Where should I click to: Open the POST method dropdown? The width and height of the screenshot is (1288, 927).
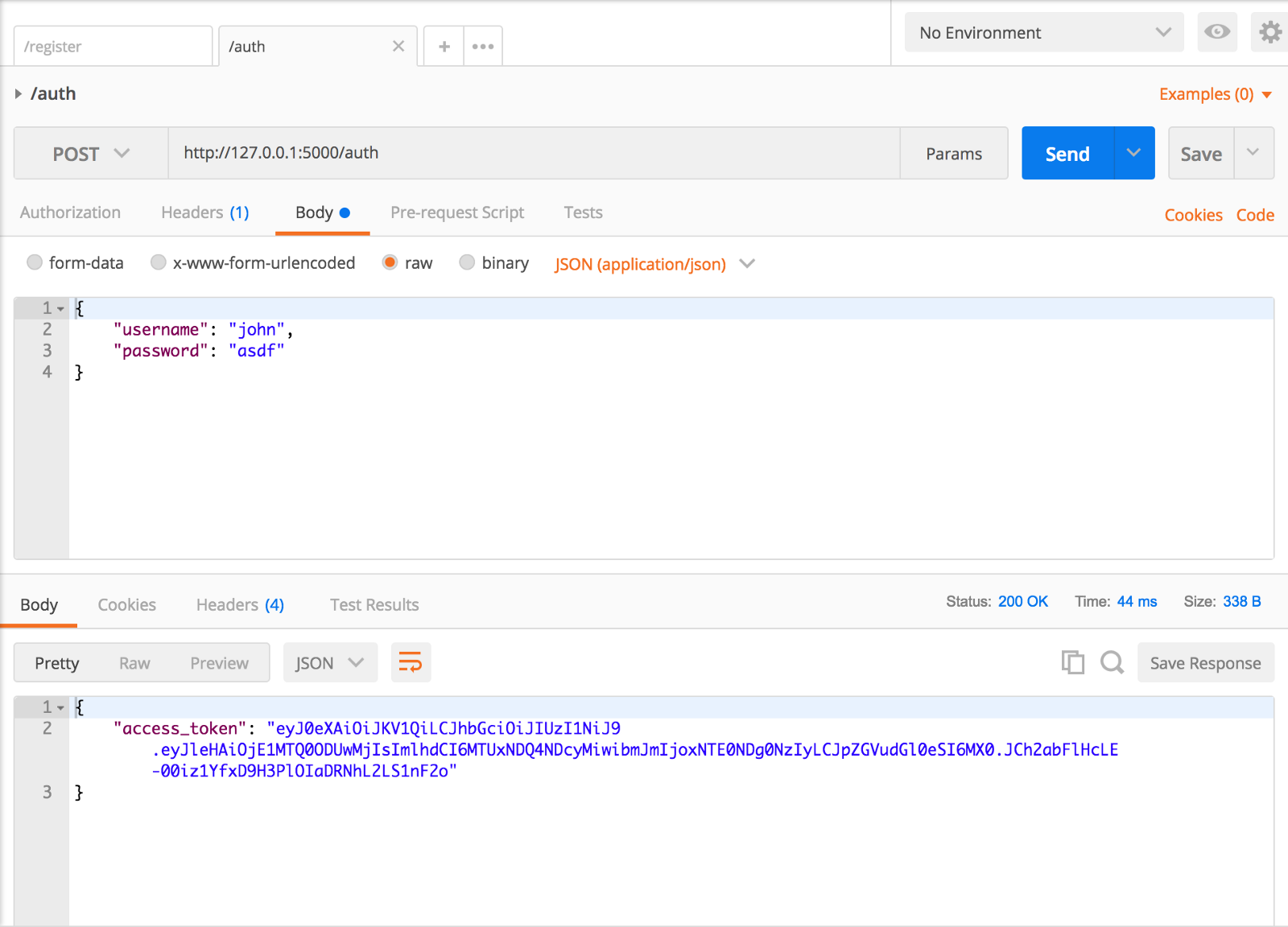91,154
